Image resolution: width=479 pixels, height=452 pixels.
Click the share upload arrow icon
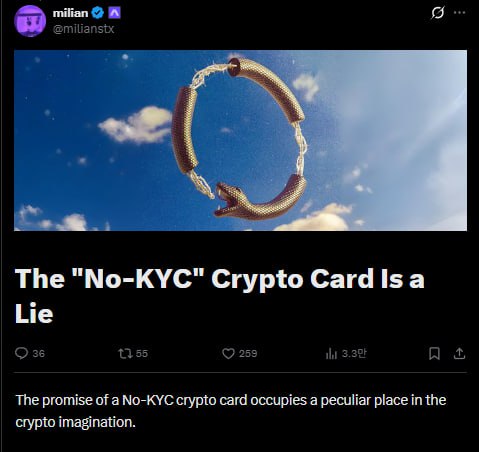459,353
